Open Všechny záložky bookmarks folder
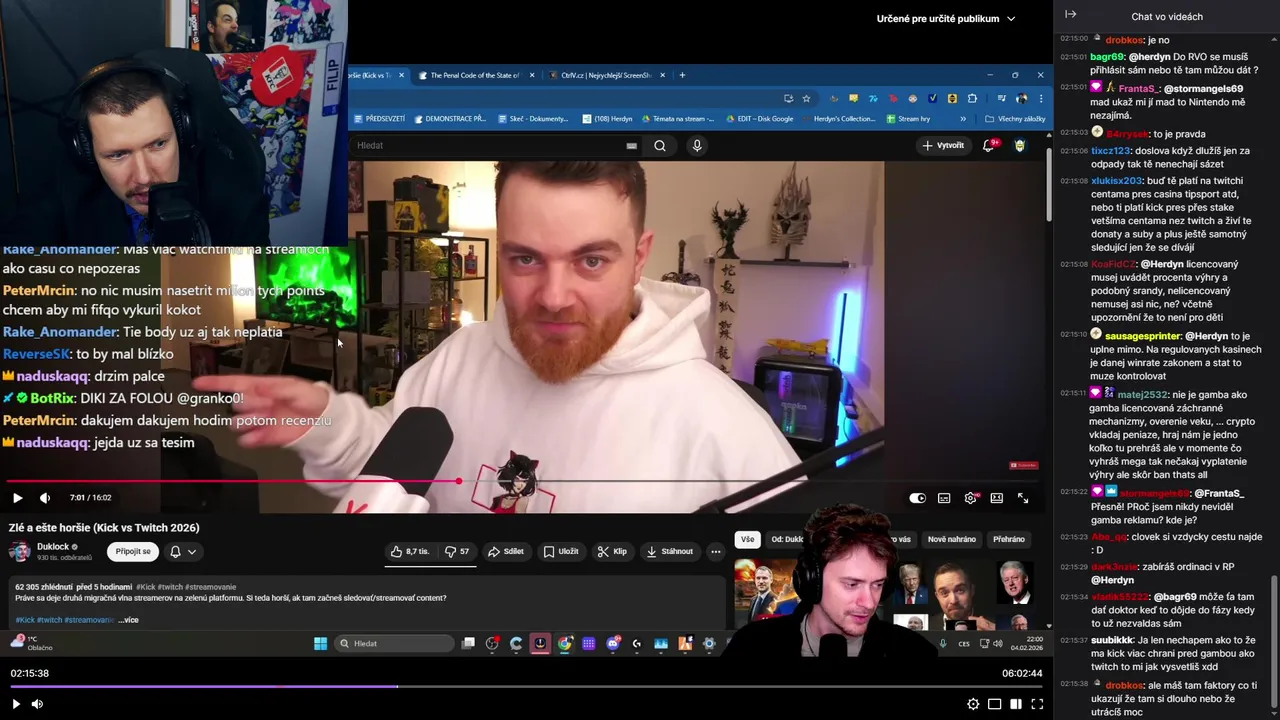1280x720 pixels. pos(1015,119)
